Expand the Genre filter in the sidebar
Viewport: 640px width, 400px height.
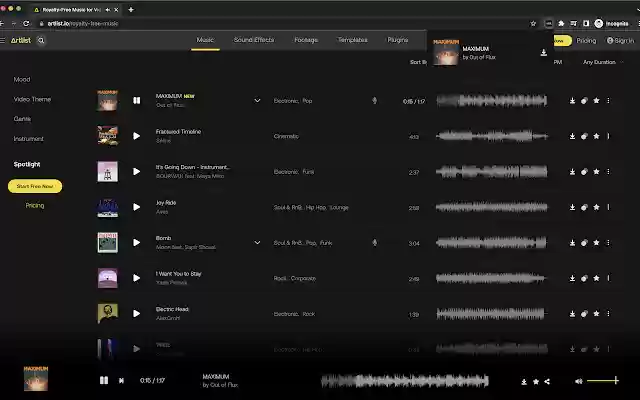click(x=22, y=119)
